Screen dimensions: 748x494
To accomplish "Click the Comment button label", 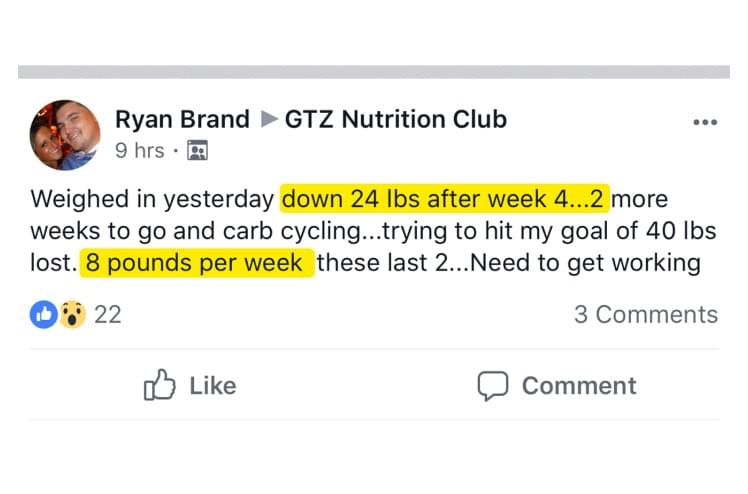I will pos(578,386).
